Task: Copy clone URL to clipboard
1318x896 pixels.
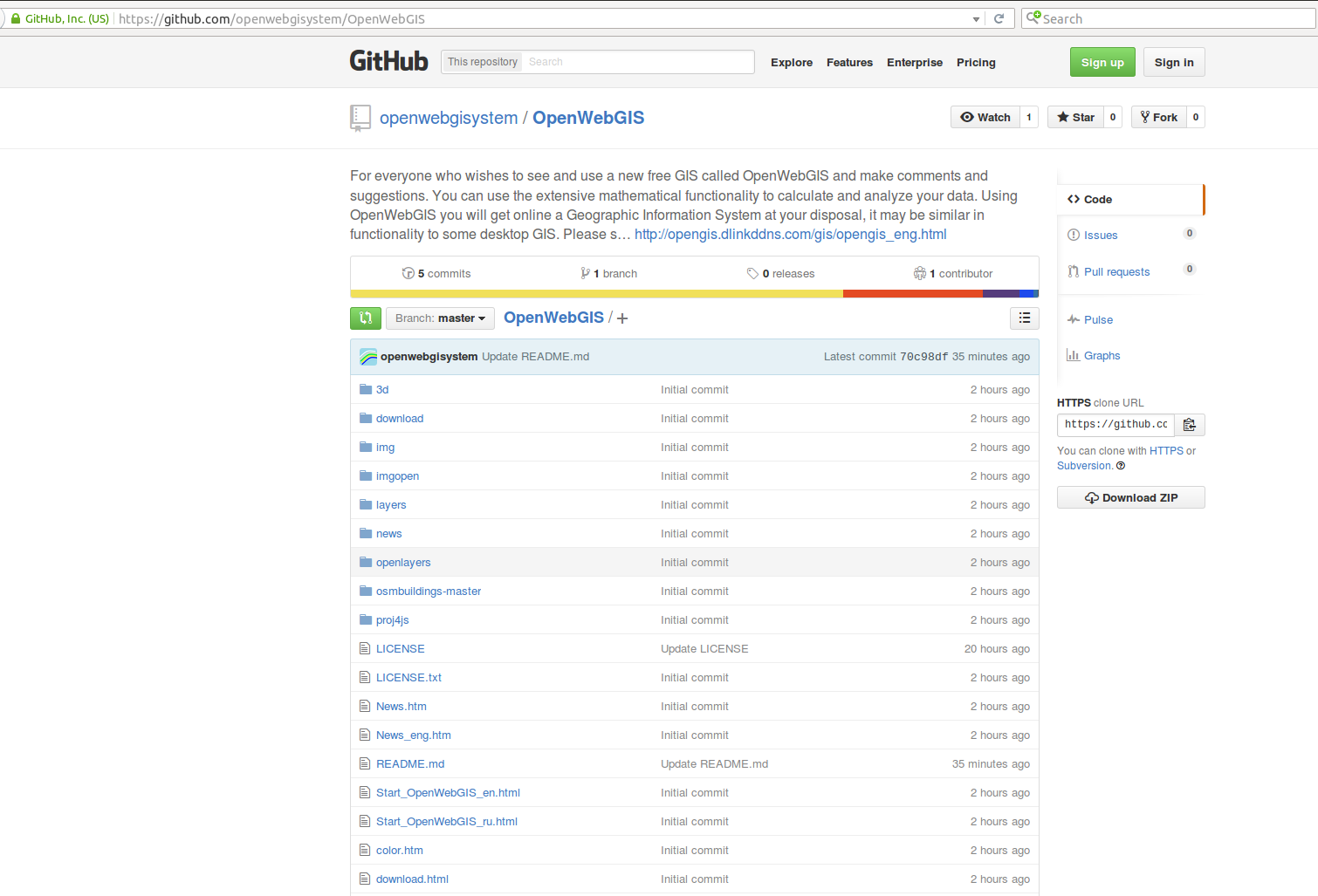Action: tap(1189, 425)
